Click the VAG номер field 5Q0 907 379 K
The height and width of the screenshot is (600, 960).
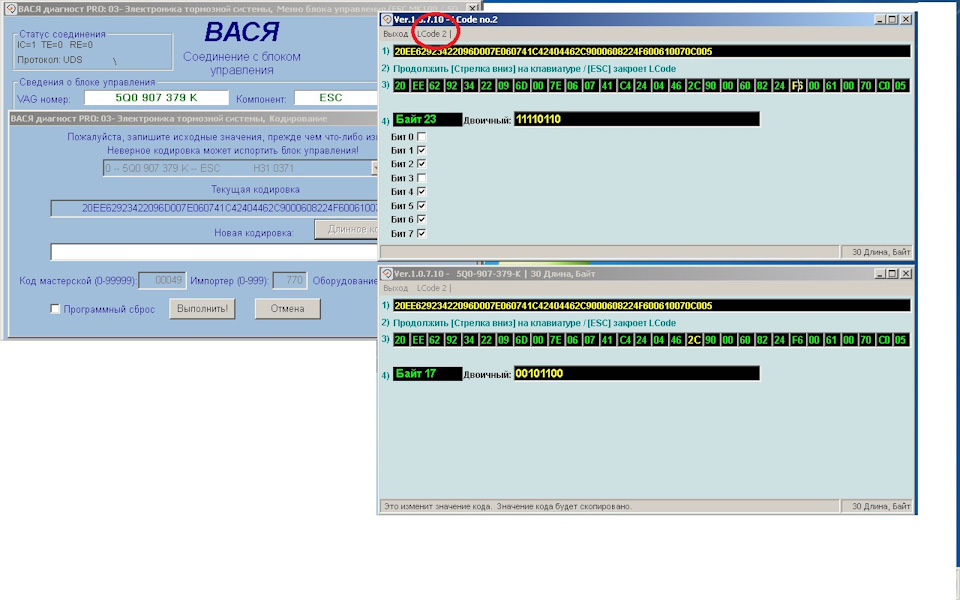click(x=156, y=97)
